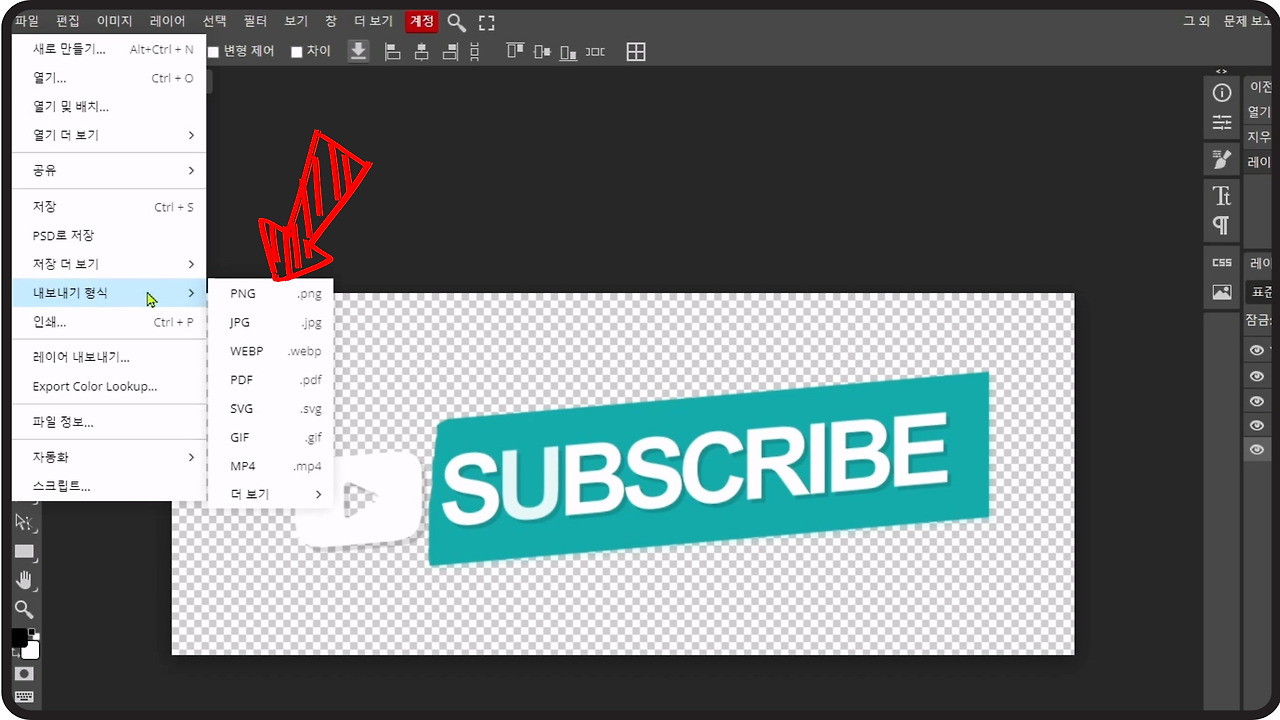Click the search magnifier in the menu bar
The width and height of the screenshot is (1280, 720).
(456, 22)
